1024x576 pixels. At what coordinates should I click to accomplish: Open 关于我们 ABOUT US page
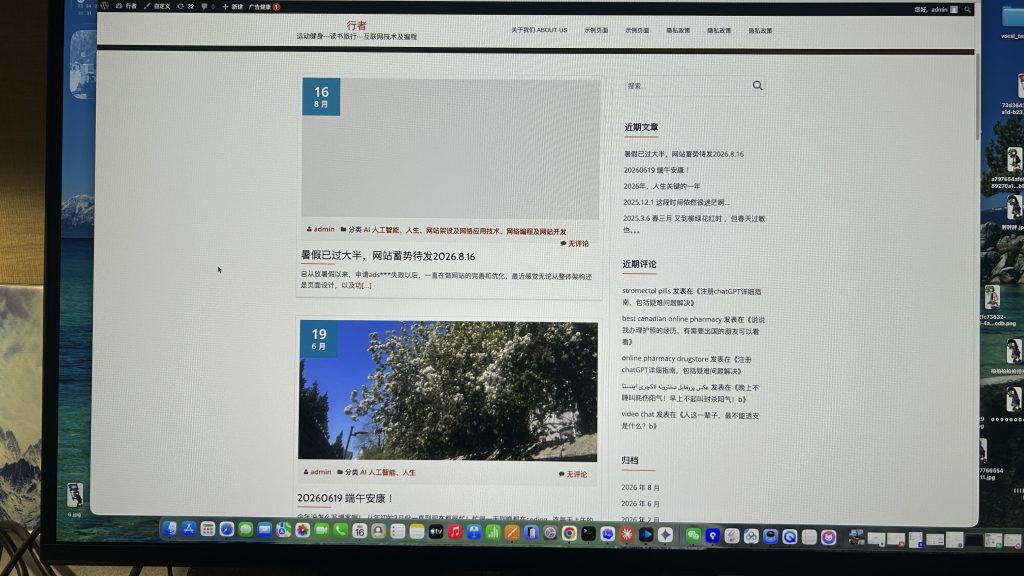(x=539, y=30)
